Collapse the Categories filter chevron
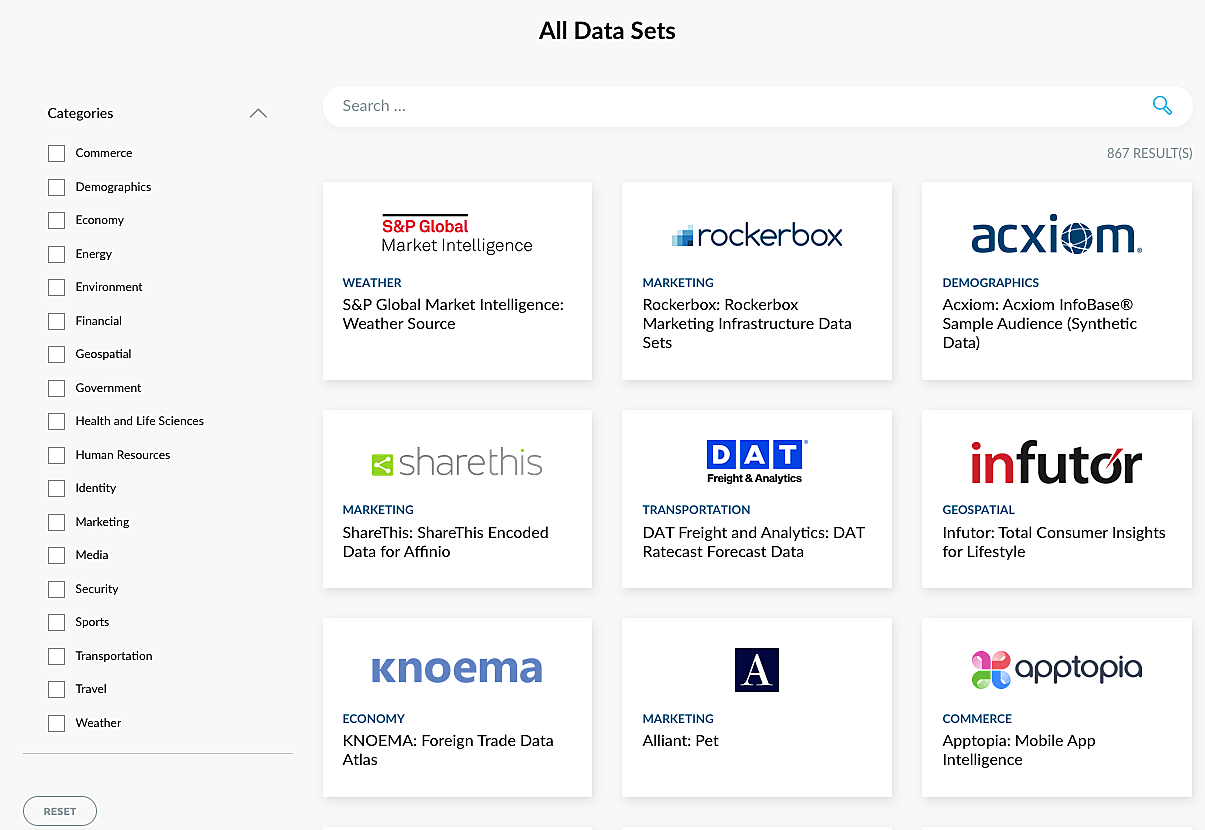This screenshot has height=830, width=1205. tap(258, 113)
